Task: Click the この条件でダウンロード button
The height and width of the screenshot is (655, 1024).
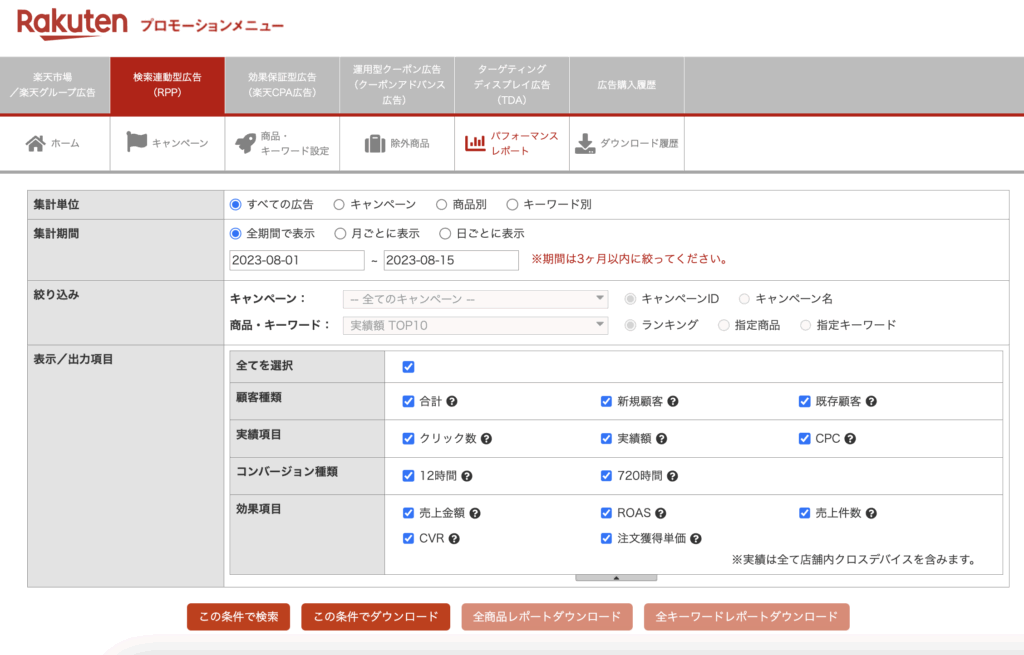Action: [376, 617]
